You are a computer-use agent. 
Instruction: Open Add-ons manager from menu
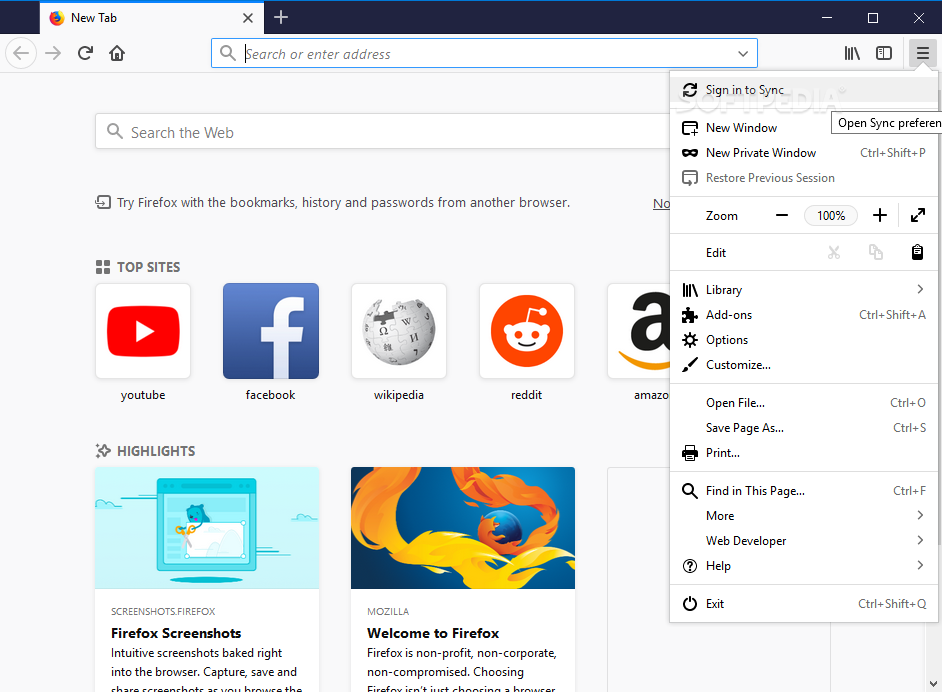click(x=804, y=315)
